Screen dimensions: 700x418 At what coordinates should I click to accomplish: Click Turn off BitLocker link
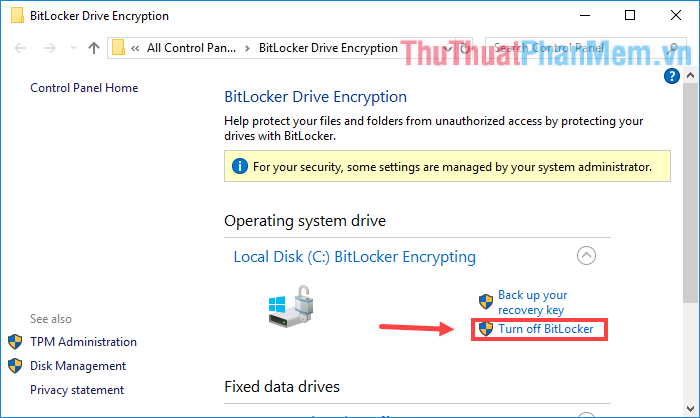click(546, 329)
